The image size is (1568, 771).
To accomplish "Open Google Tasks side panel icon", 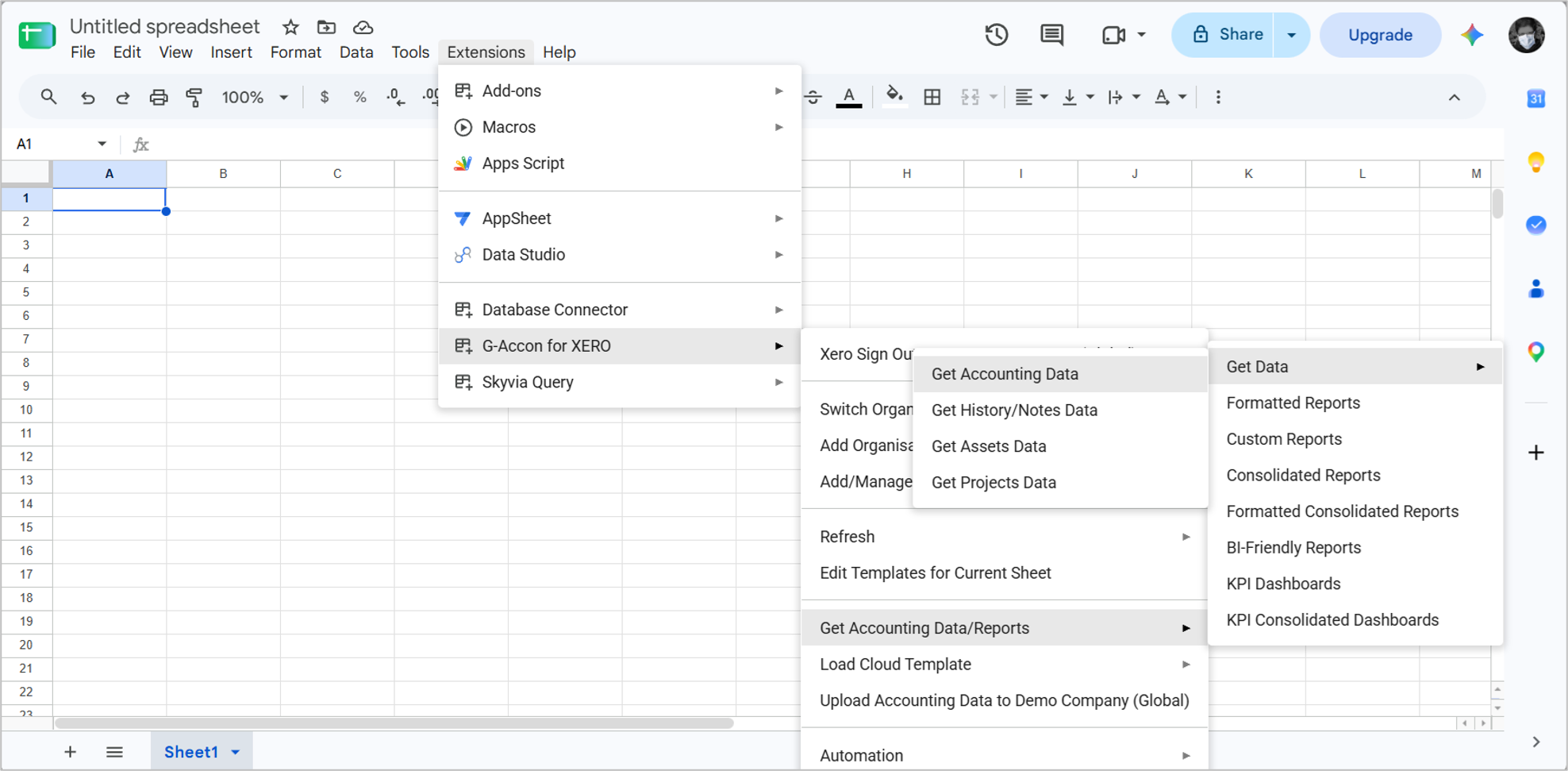I will (1536, 225).
